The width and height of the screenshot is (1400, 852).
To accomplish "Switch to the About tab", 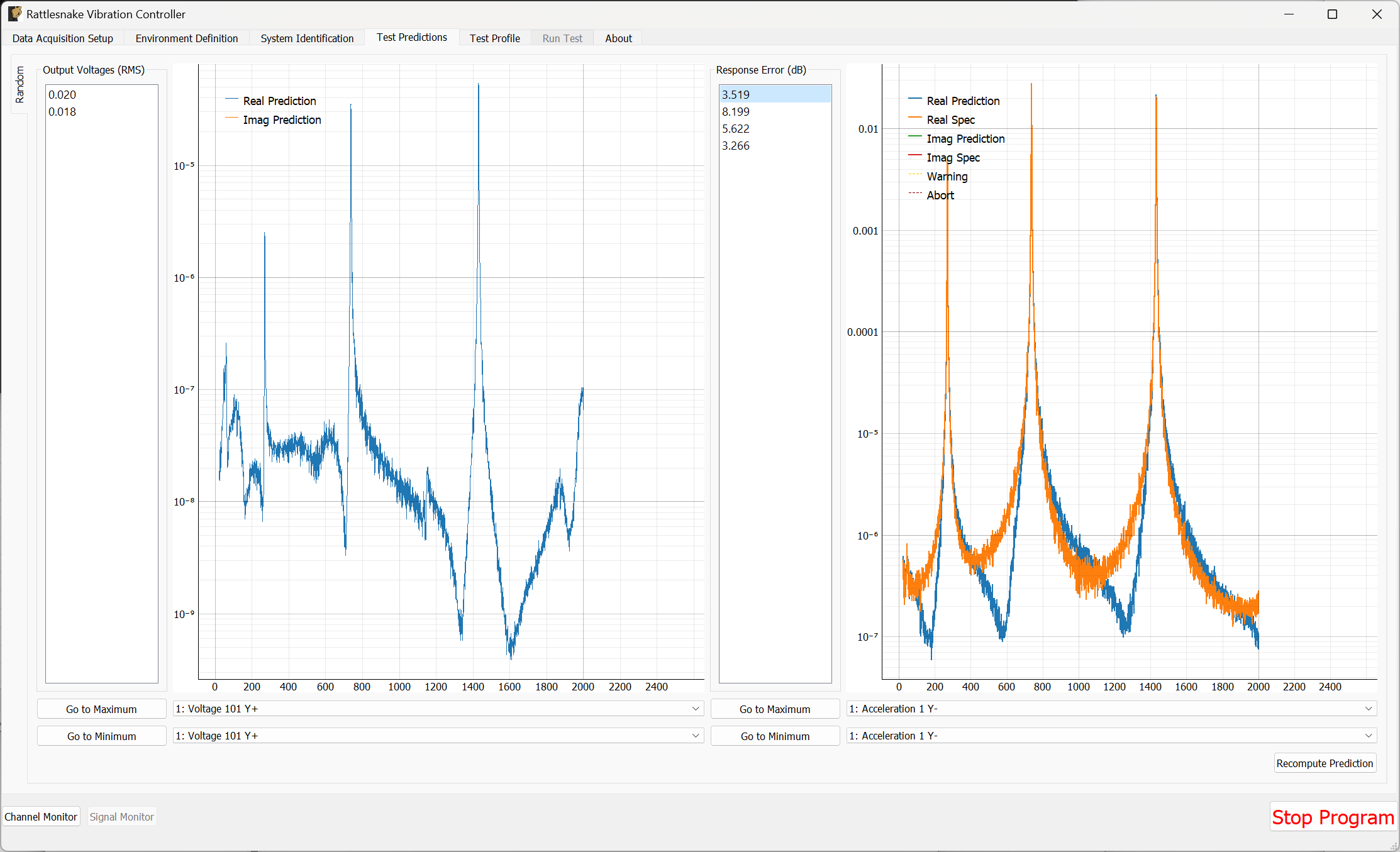I will pos(618,38).
